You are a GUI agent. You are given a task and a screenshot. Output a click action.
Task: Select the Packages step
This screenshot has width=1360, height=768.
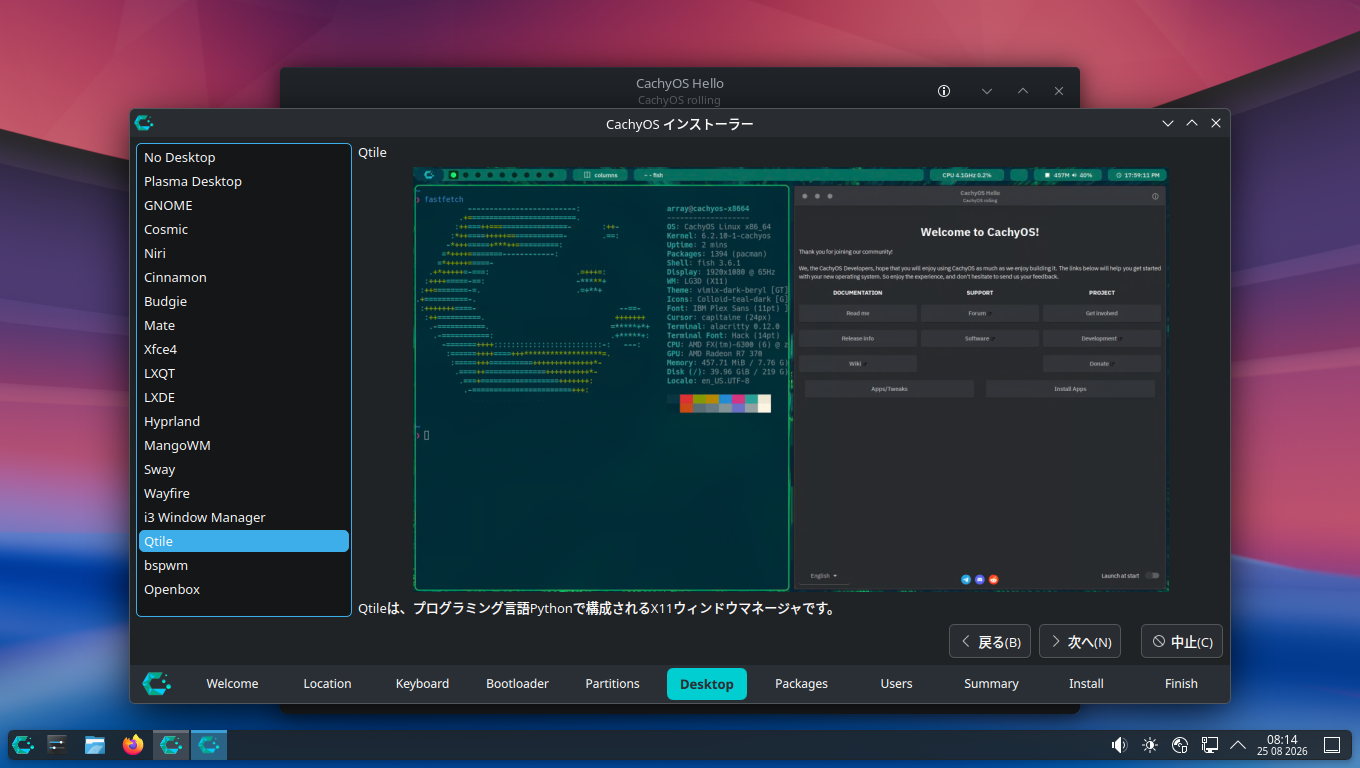click(x=802, y=684)
